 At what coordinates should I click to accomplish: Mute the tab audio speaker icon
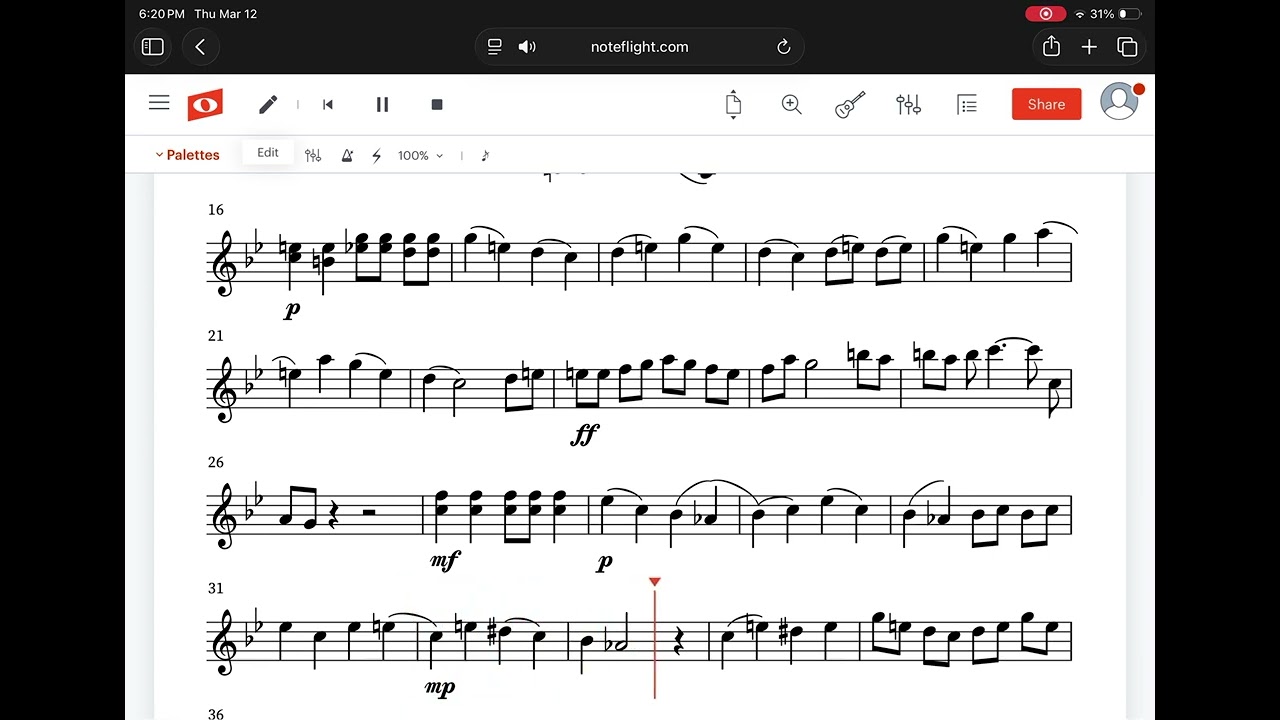(x=527, y=47)
